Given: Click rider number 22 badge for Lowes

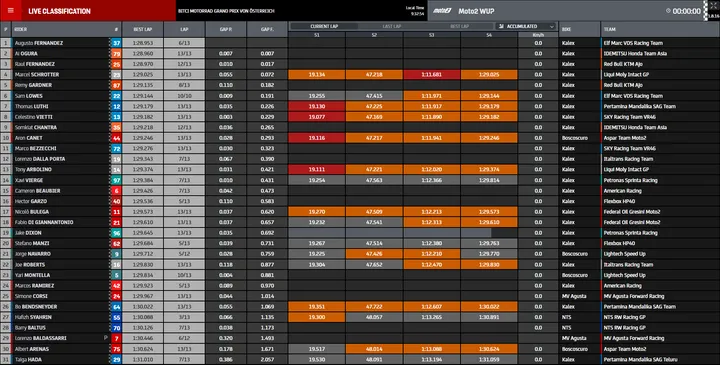Looking at the screenshot, I should click(x=116, y=96).
